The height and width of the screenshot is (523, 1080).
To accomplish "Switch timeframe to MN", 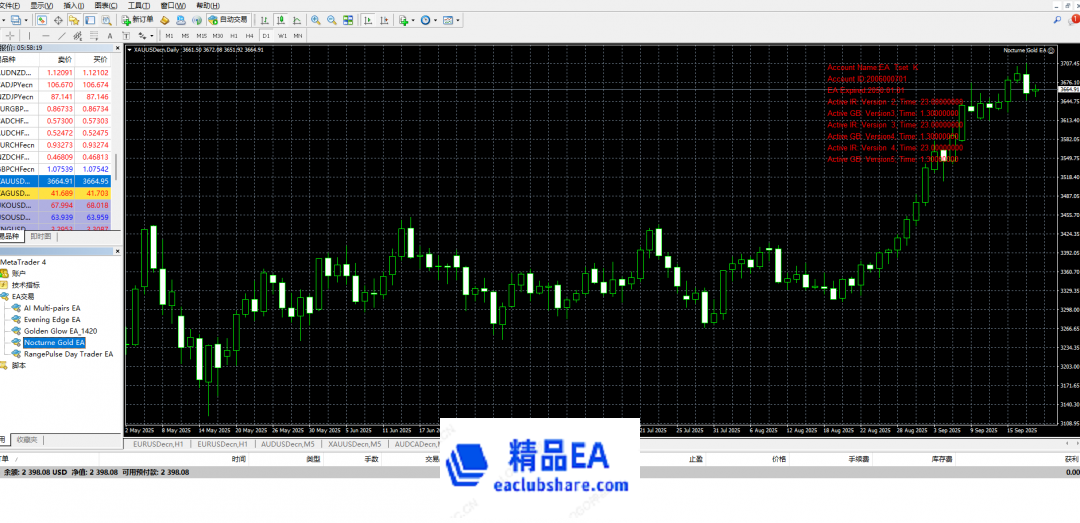I will (298, 35).
